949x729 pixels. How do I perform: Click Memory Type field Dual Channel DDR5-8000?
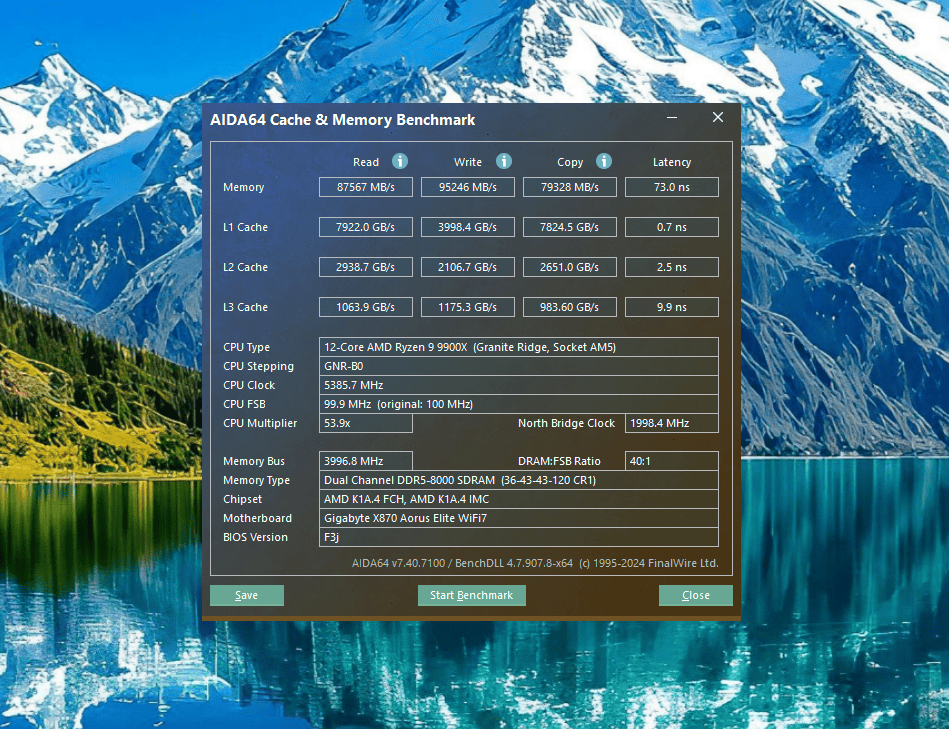[519, 480]
